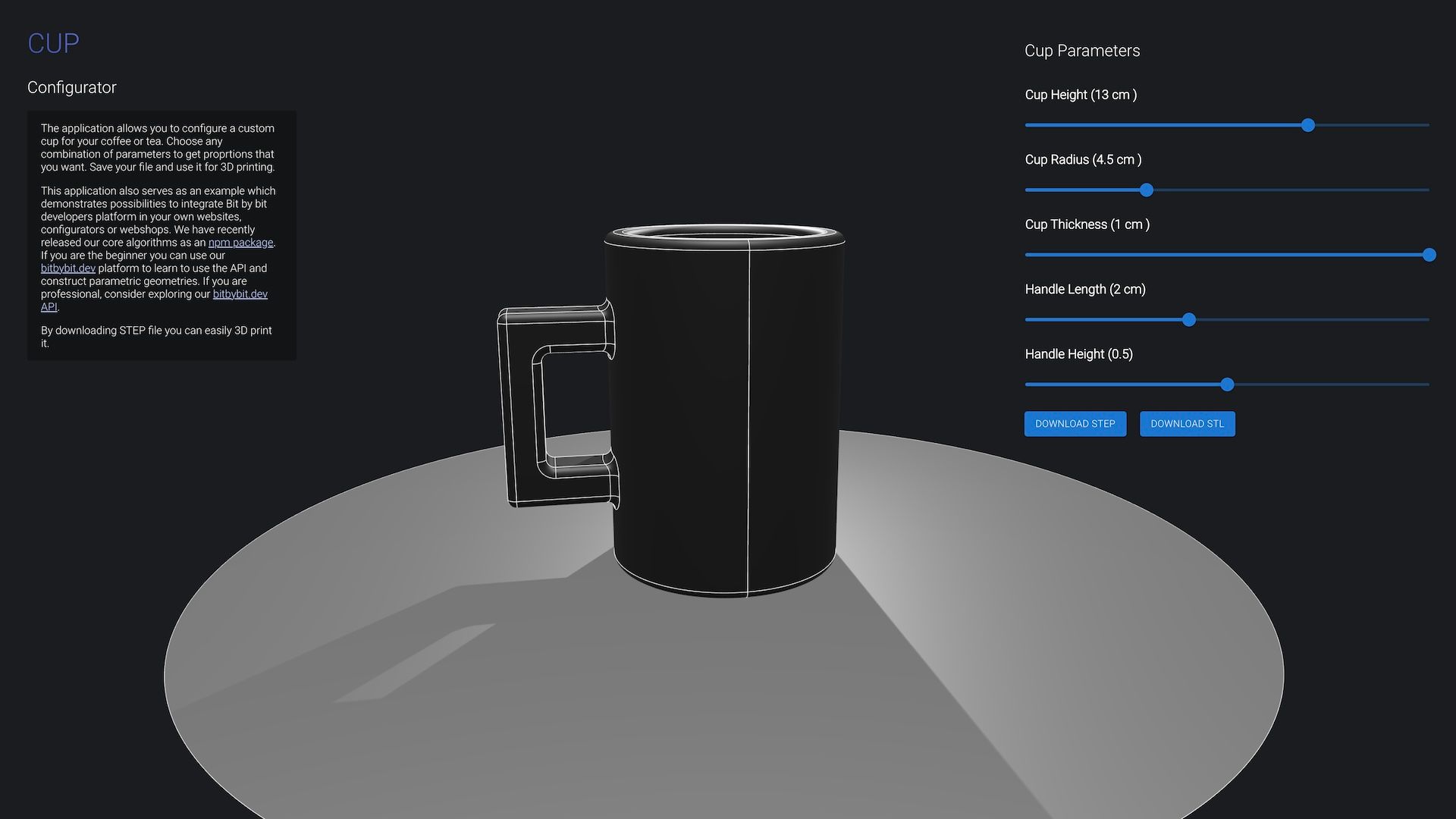Click the 'Cup Thickness (1 cm )' label
The width and height of the screenshot is (1456, 819).
(1087, 224)
